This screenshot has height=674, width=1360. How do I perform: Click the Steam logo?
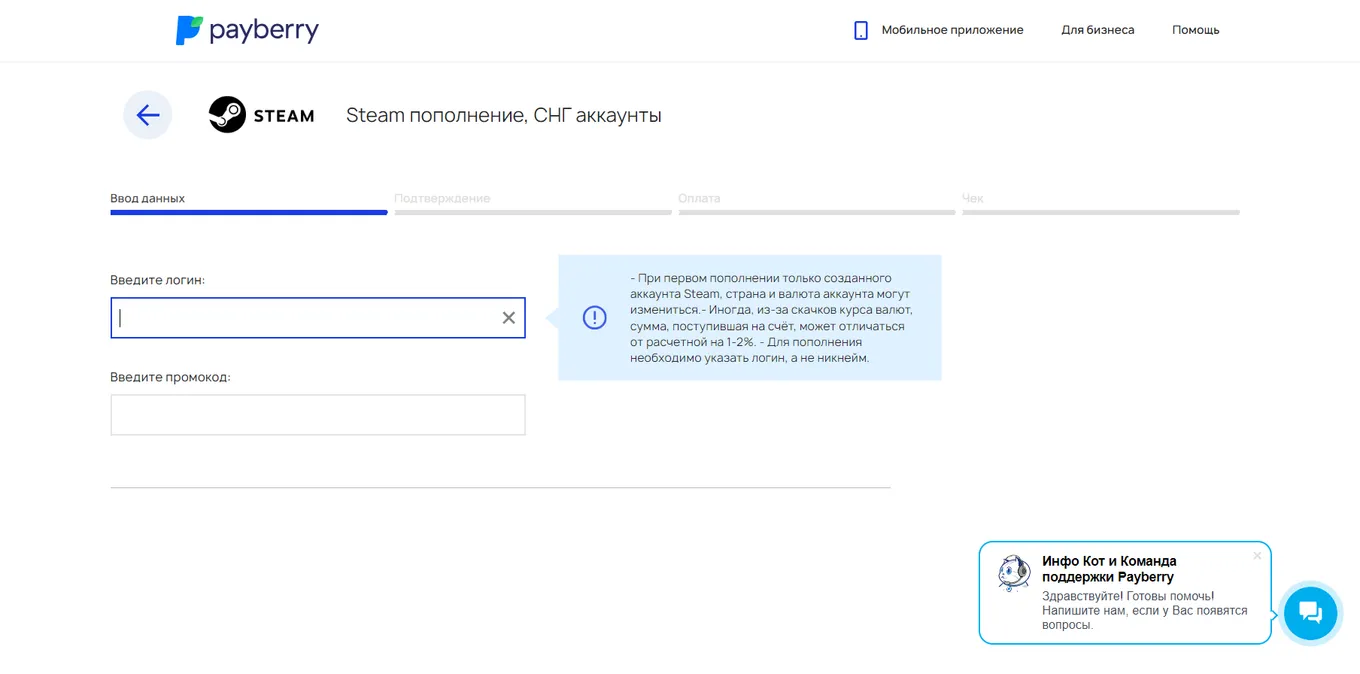261,115
